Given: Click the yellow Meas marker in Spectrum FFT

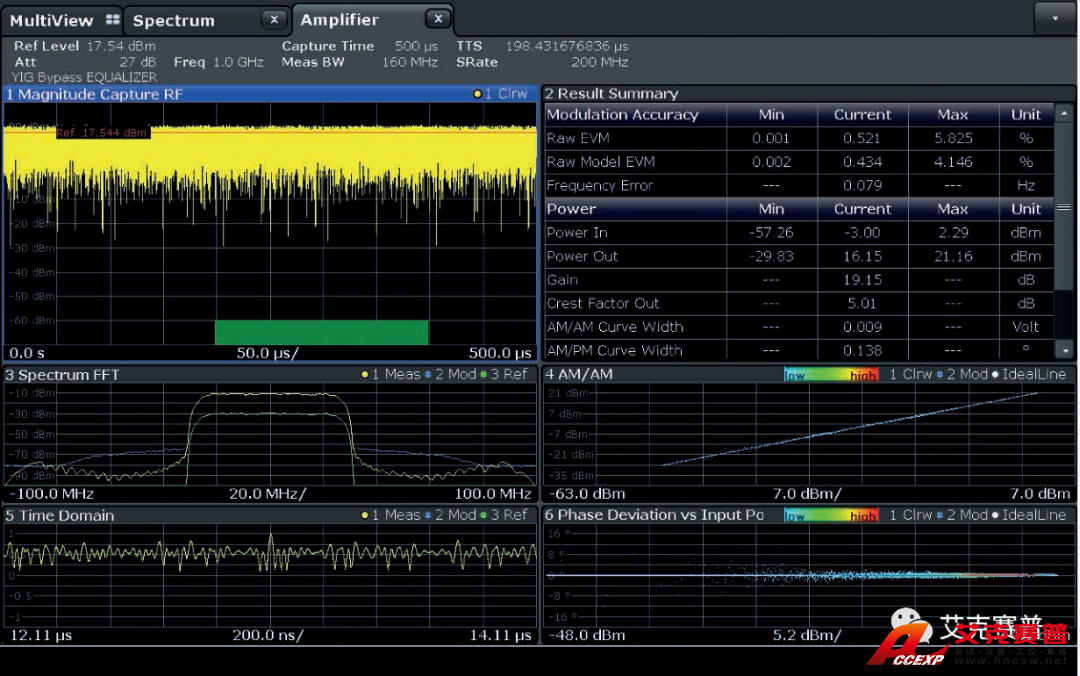Looking at the screenshot, I should click(x=365, y=375).
